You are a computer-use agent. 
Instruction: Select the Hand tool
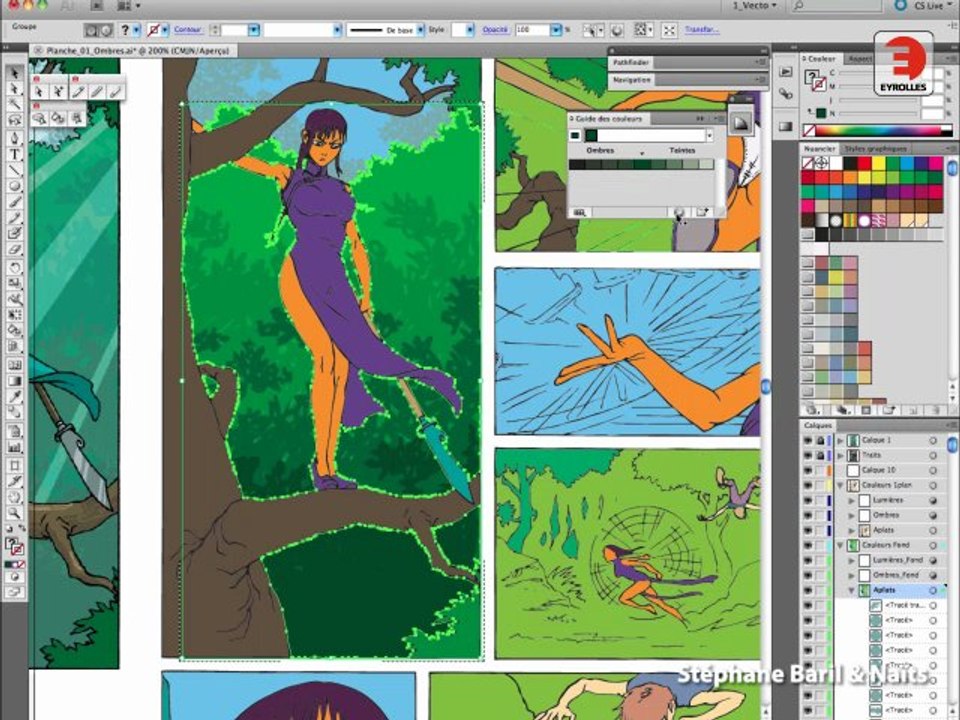tap(15, 497)
